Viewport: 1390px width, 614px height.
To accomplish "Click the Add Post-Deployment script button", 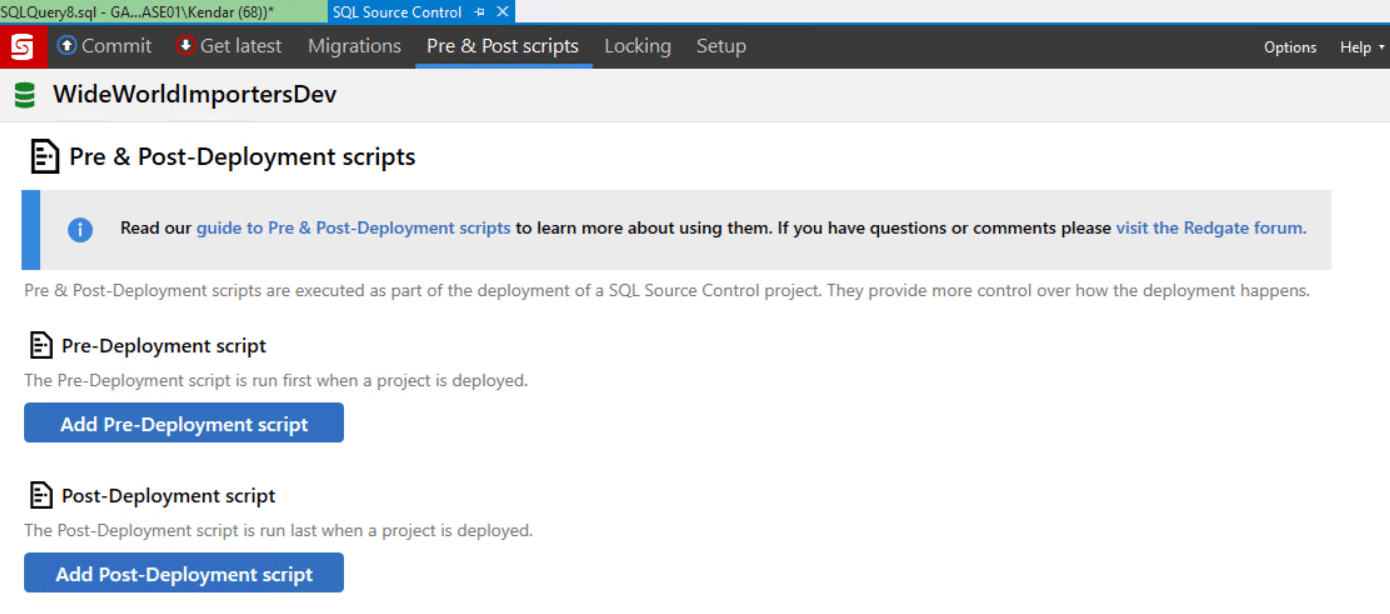I will [183, 572].
